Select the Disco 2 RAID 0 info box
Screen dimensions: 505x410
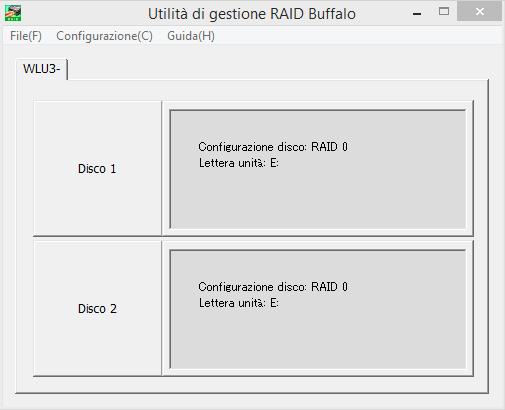pos(318,309)
